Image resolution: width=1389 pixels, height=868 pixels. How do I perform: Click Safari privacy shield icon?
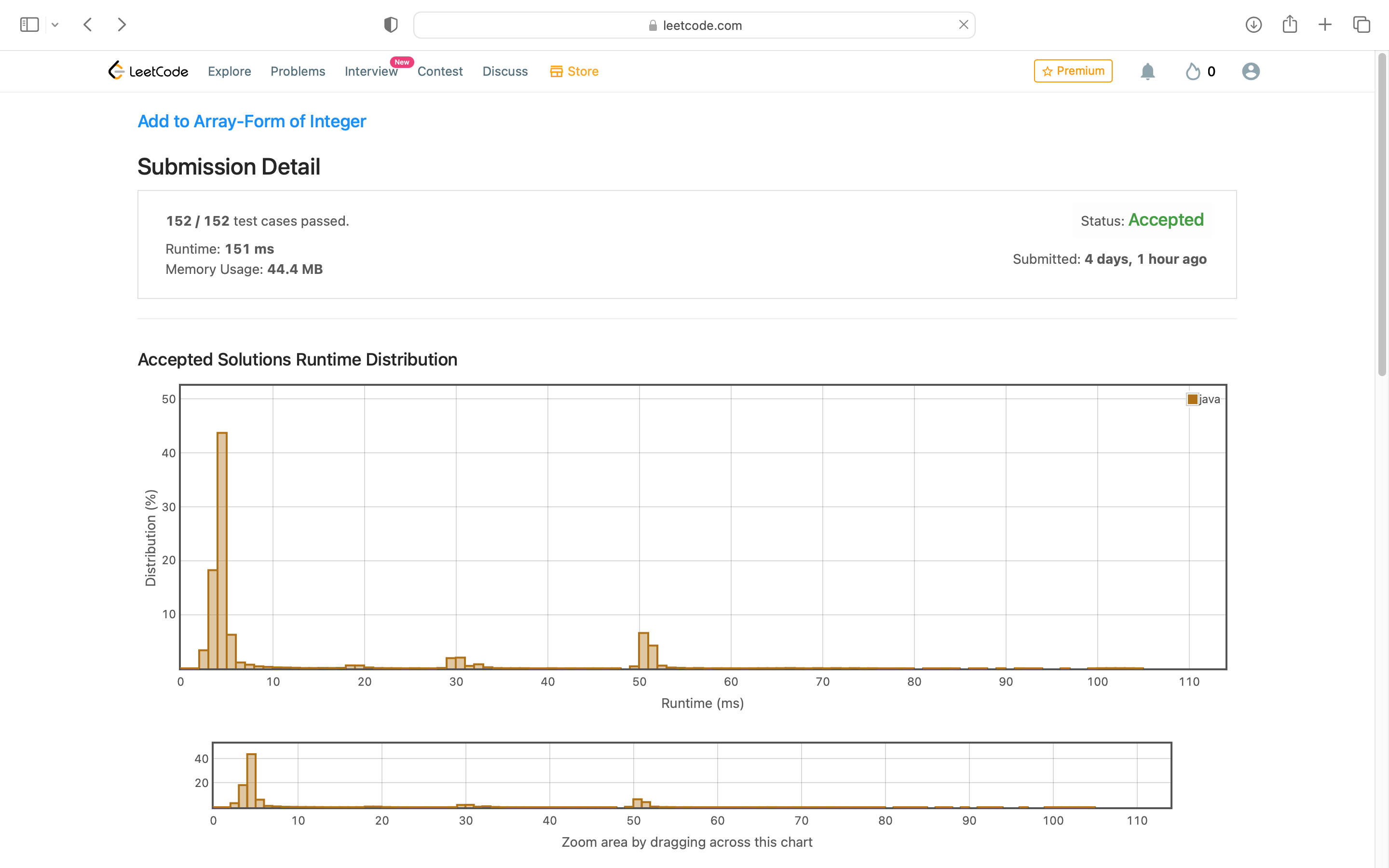click(x=391, y=25)
